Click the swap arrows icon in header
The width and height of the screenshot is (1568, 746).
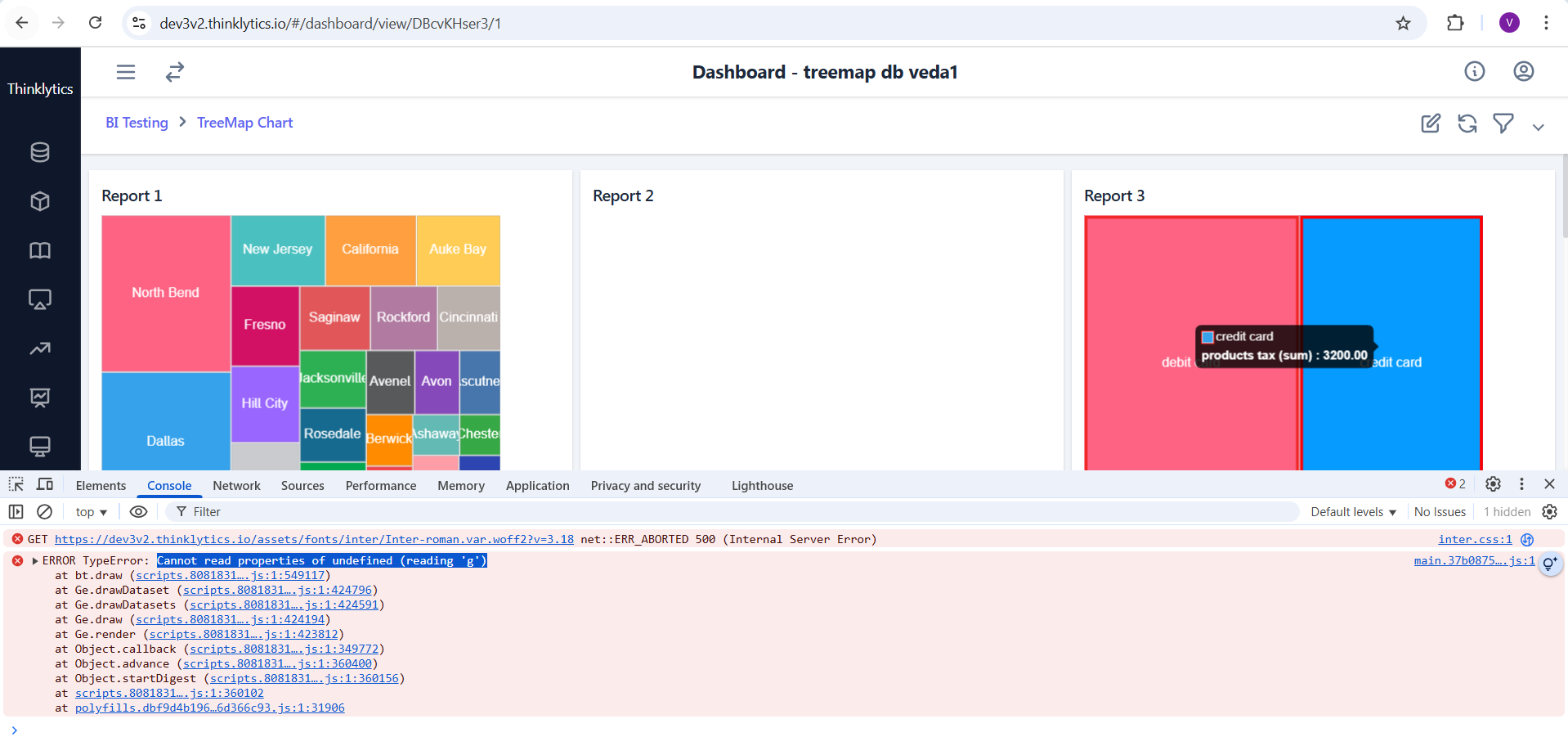click(x=175, y=72)
